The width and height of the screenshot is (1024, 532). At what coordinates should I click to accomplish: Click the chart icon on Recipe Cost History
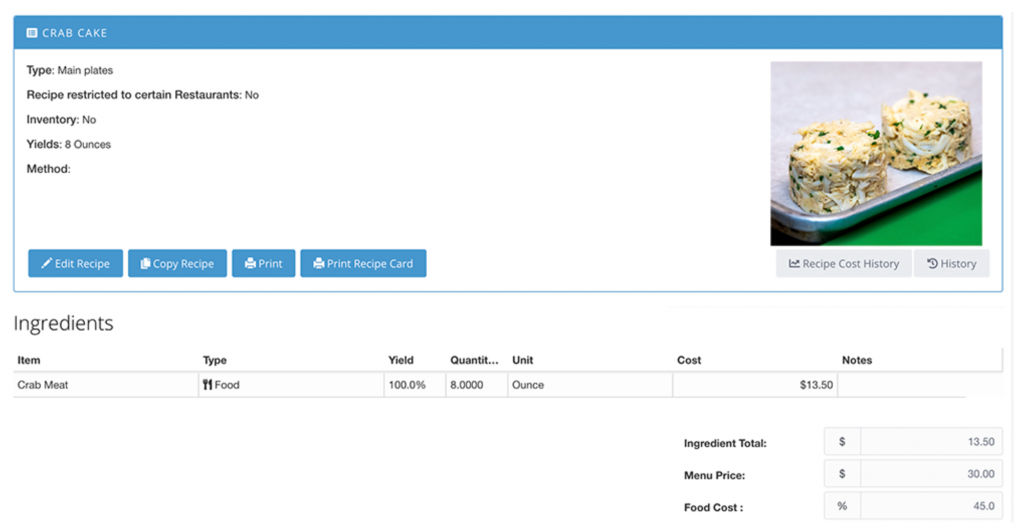(794, 264)
